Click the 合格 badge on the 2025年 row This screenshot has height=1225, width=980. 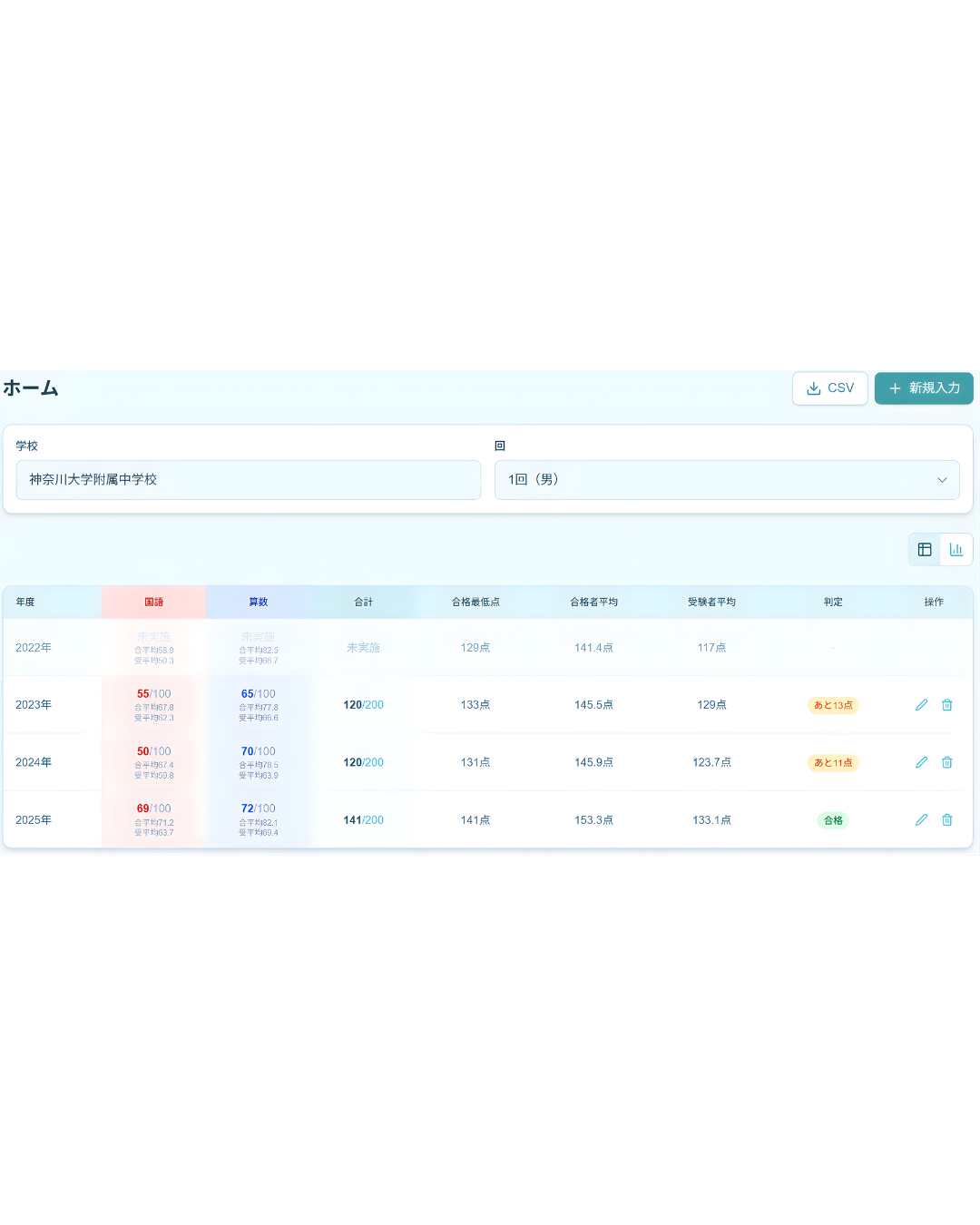[832, 819]
